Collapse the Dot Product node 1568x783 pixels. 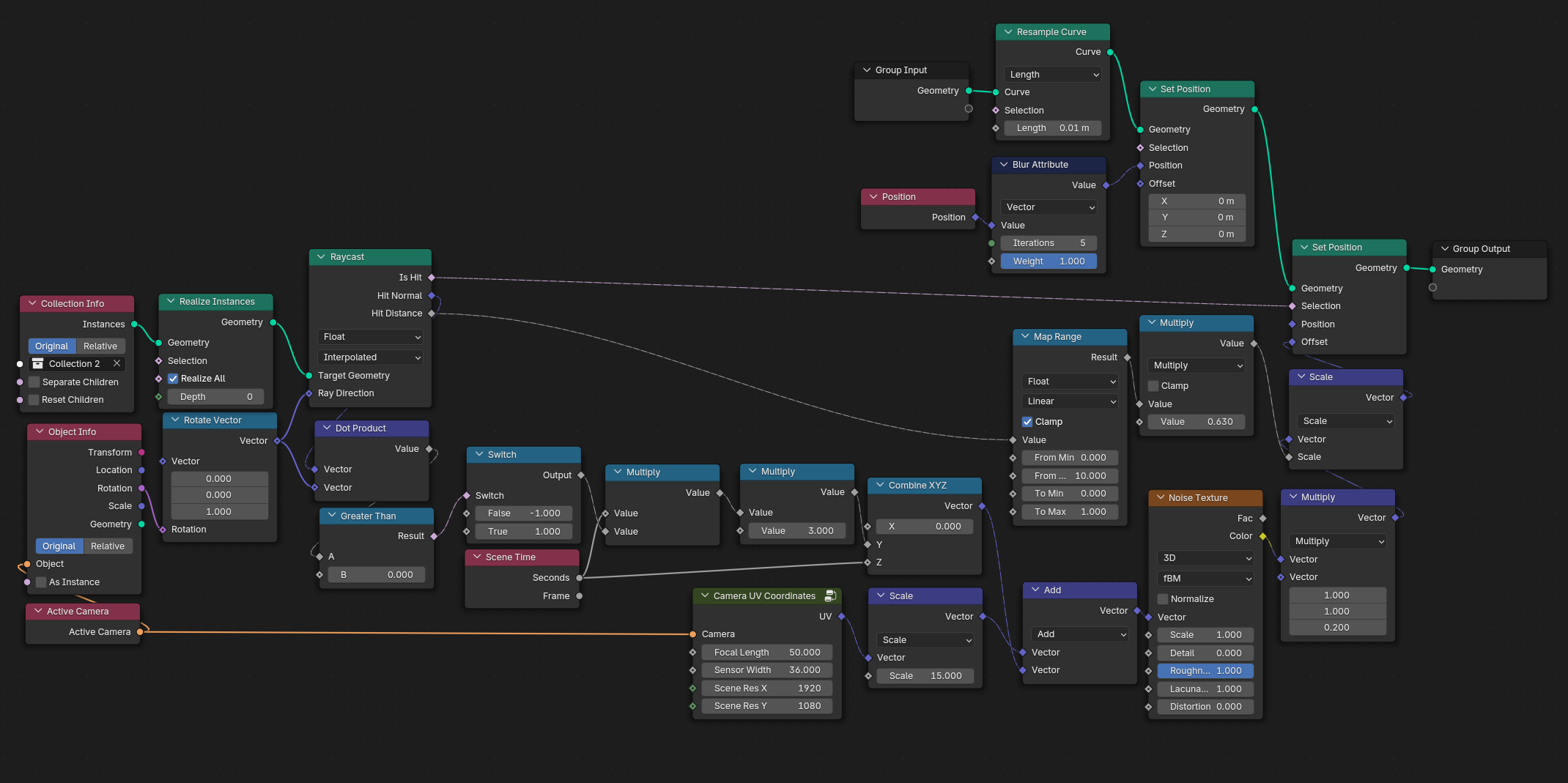(327, 428)
